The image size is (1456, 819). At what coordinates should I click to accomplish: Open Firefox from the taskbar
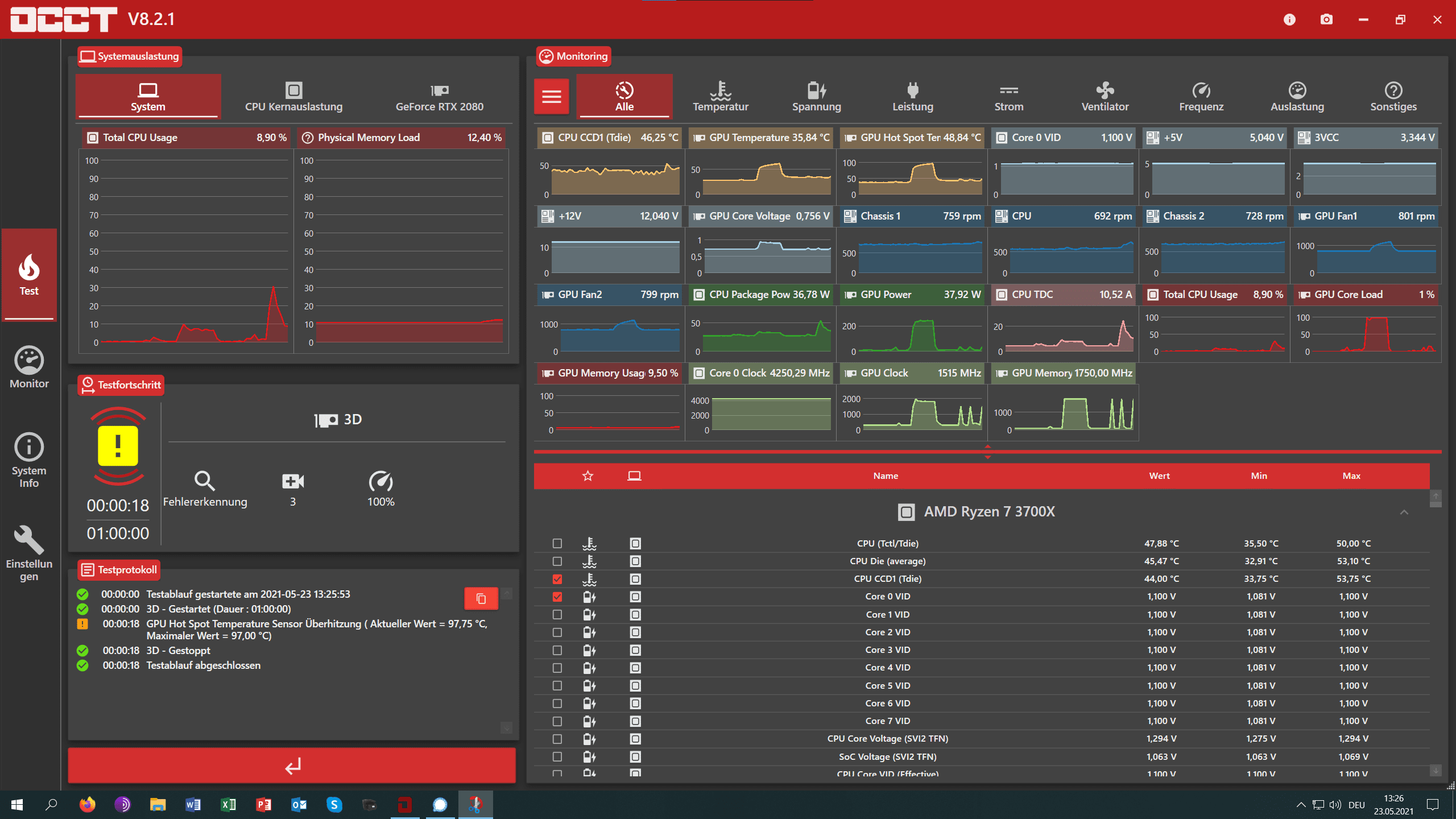click(87, 804)
